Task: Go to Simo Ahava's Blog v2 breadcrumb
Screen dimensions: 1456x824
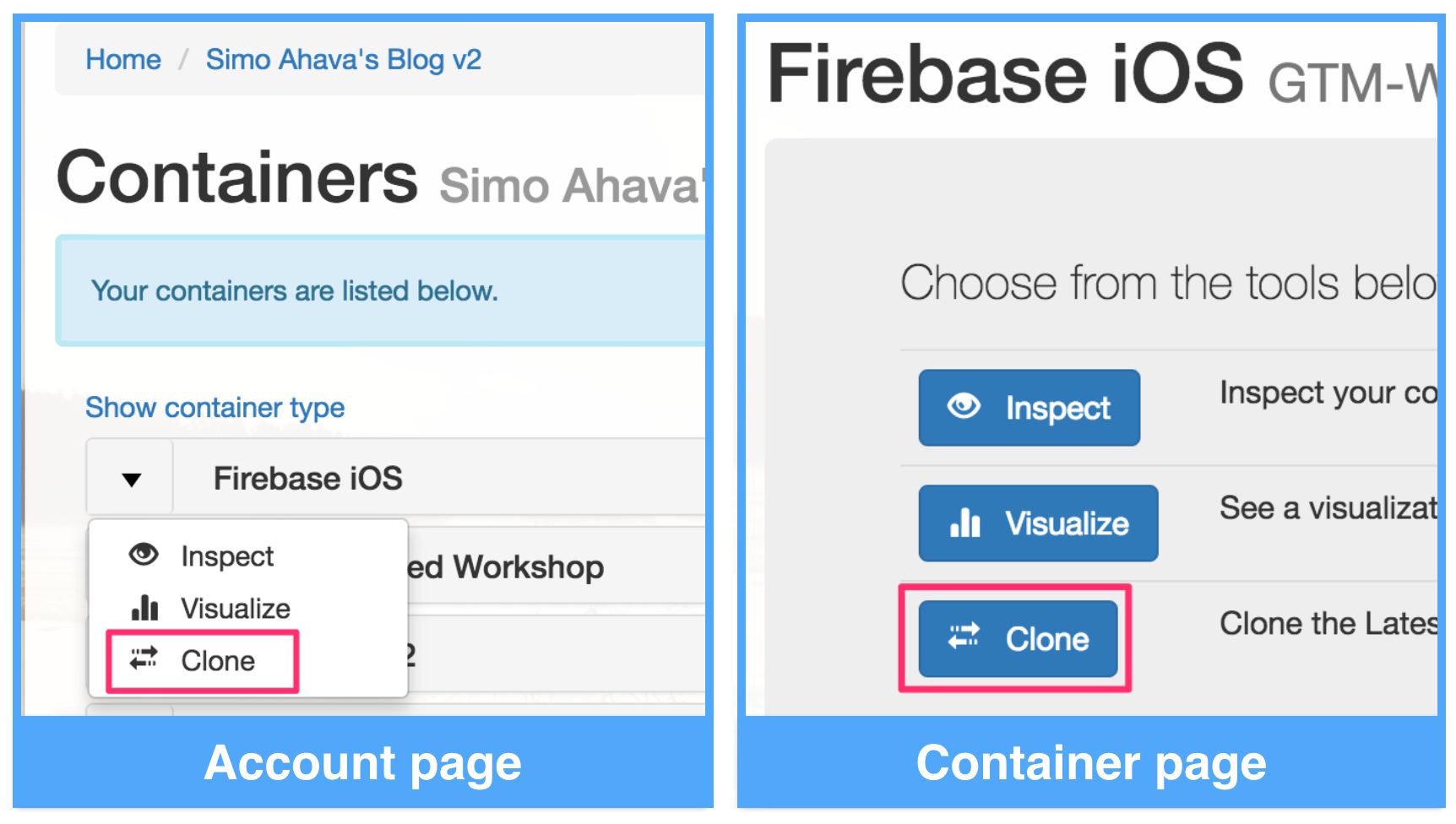Action: click(344, 60)
